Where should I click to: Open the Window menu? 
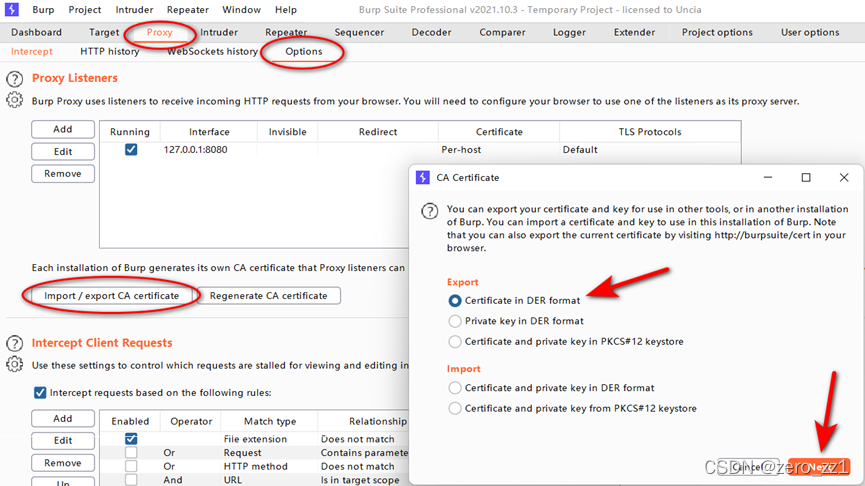(x=241, y=10)
